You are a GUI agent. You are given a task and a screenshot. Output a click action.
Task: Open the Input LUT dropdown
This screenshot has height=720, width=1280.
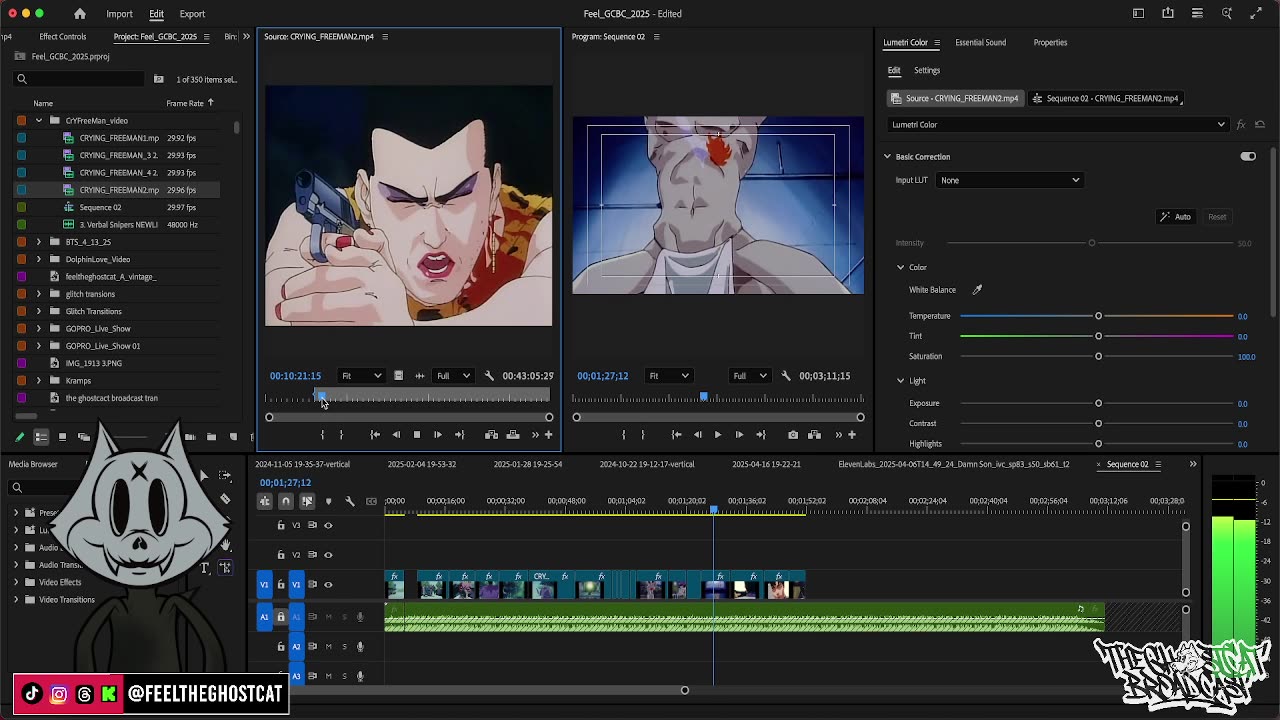(x=1010, y=180)
